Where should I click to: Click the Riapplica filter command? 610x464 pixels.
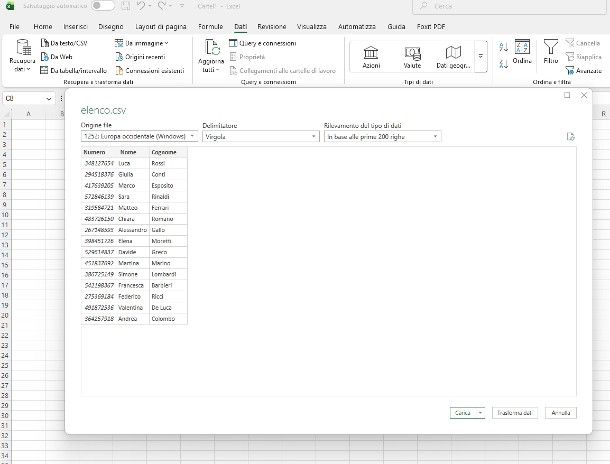[x=583, y=57]
